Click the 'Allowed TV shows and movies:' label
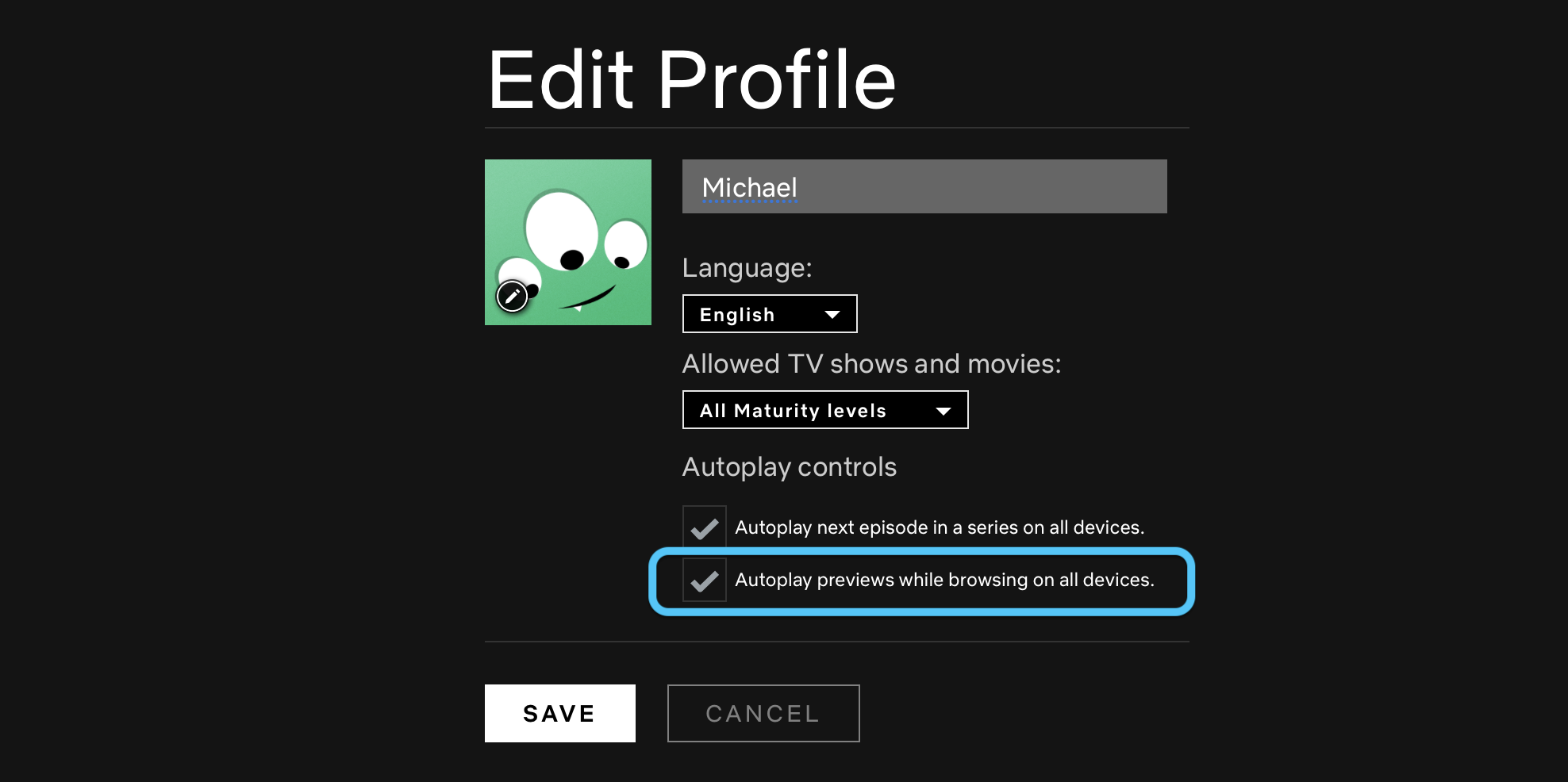Screen dimensions: 1568x782 pyautogui.click(x=870, y=364)
